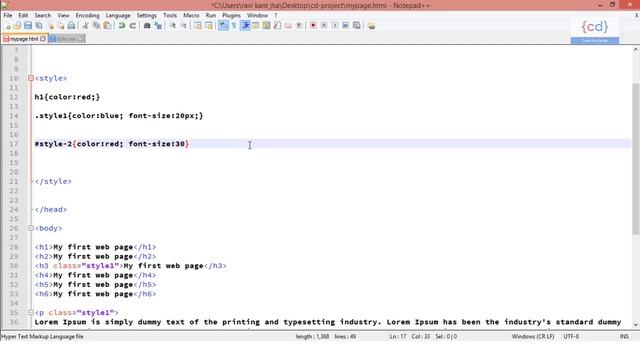The height and width of the screenshot is (360, 640).
Task: Click the Close document toolbar icon
Action: pos(51,26)
